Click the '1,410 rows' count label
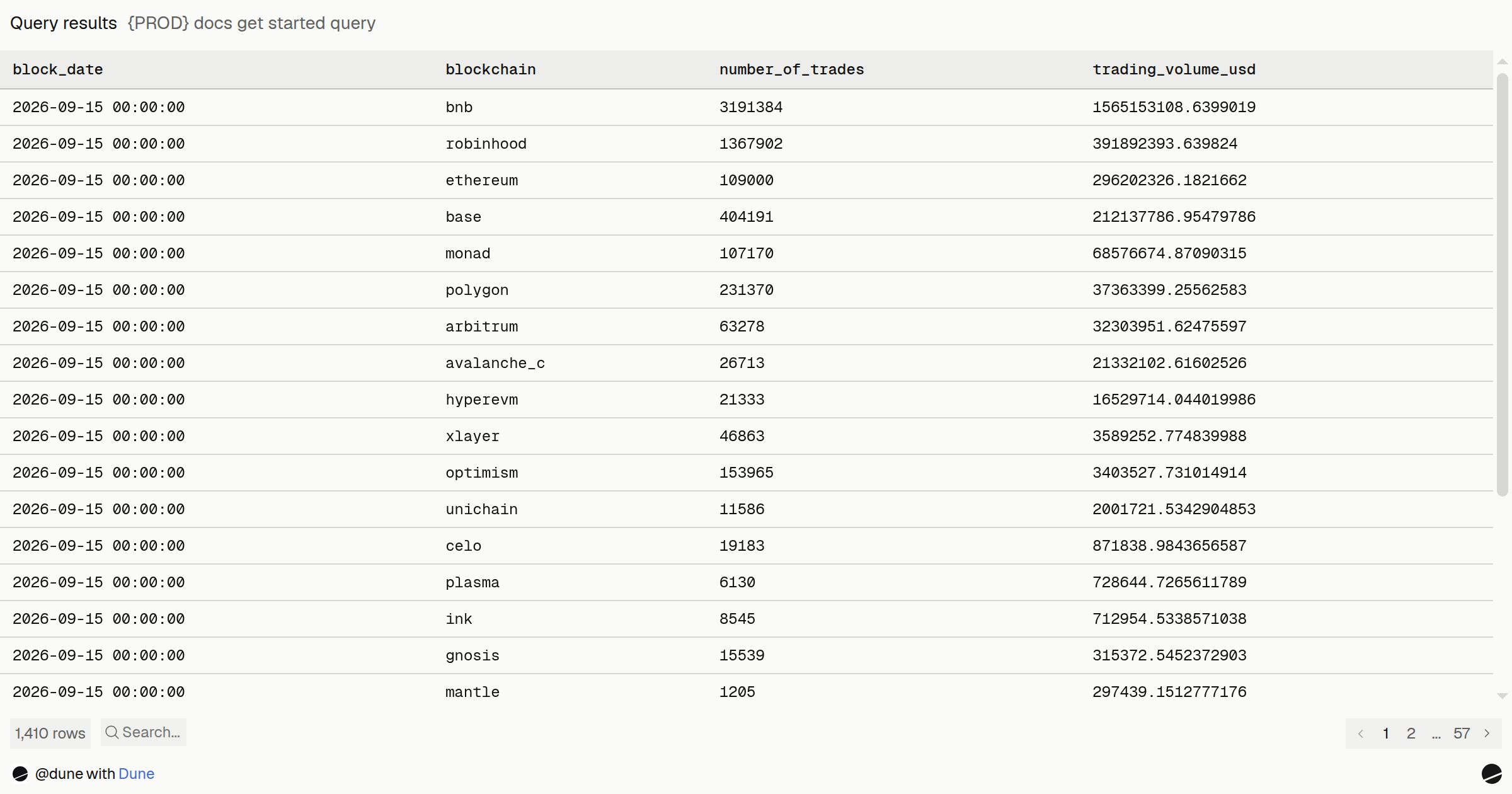The height and width of the screenshot is (794, 1512). (x=50, y=734)
